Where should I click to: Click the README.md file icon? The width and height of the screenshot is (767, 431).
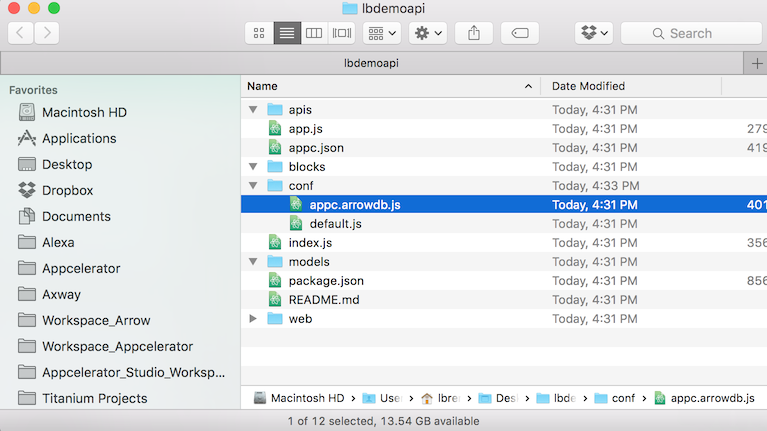pos(275,300)
